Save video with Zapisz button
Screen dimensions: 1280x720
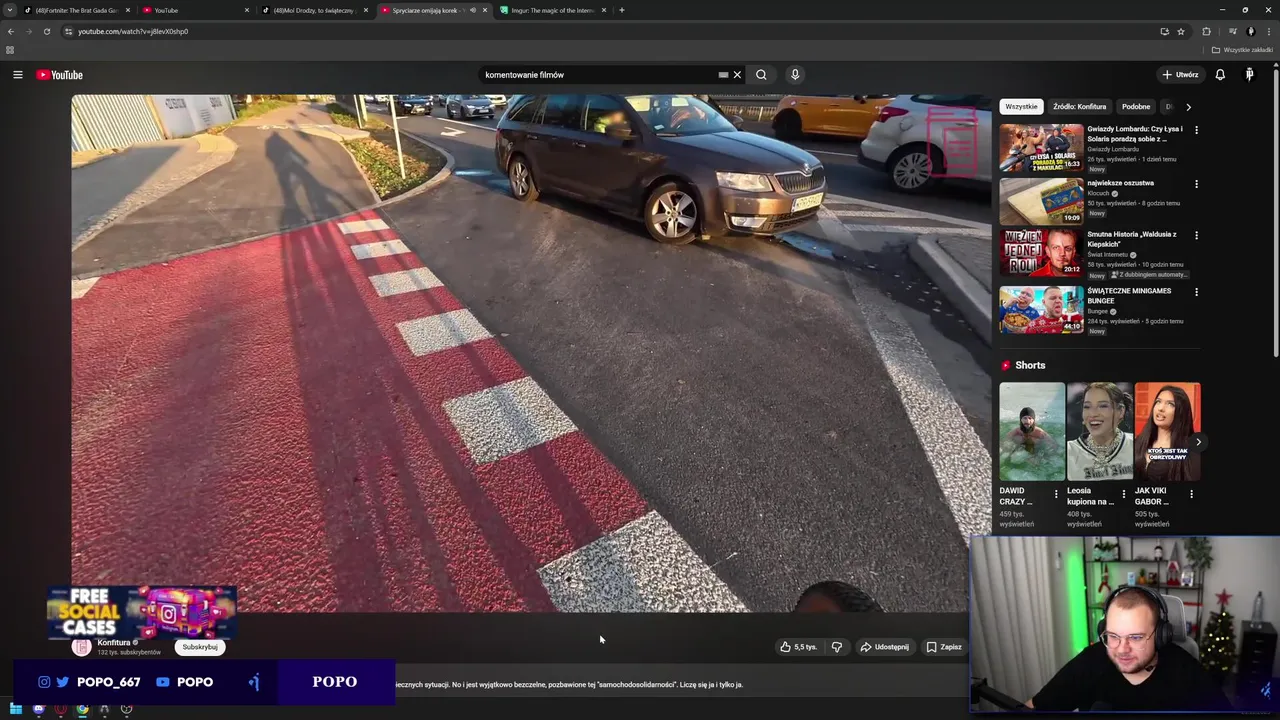(944, 647)
